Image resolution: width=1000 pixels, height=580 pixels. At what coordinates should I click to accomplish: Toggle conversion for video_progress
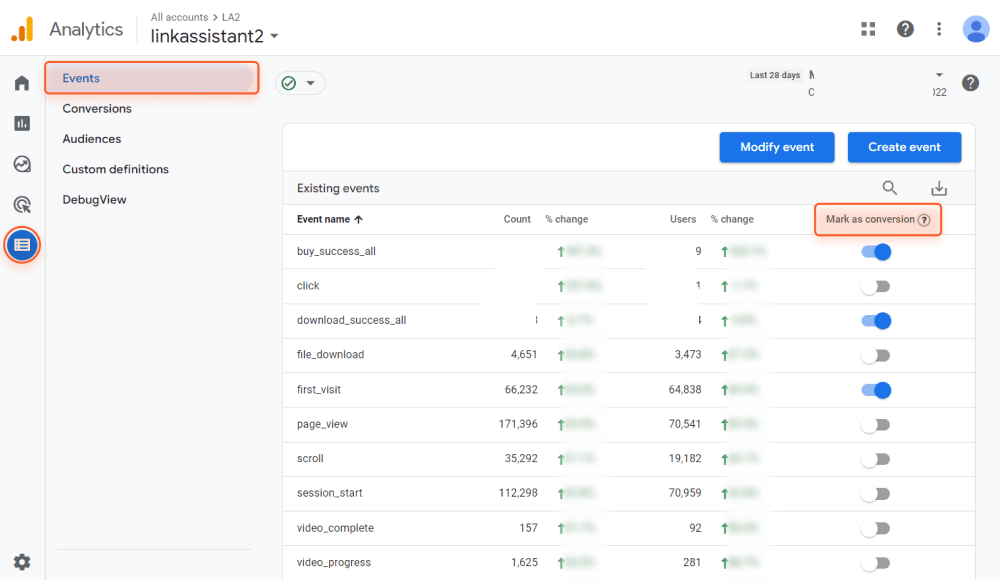point(876,563)
